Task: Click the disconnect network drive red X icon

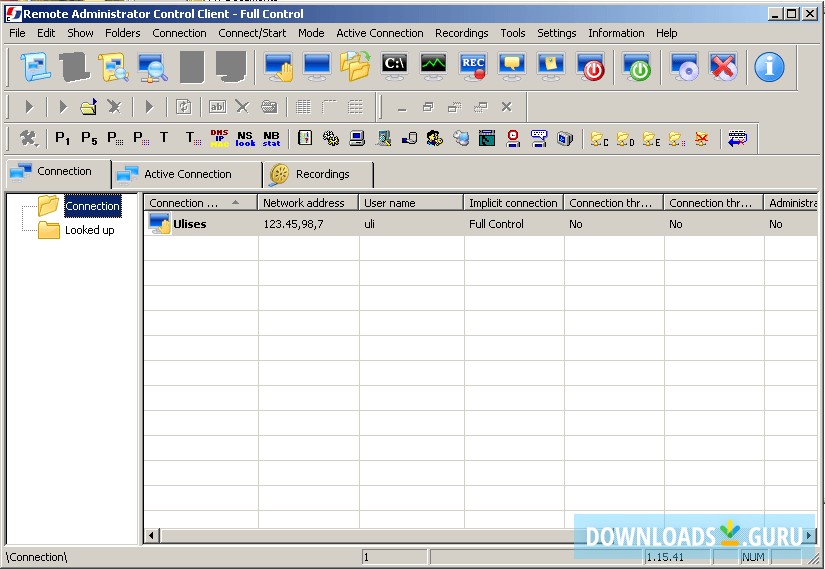Action: point(702,139)
